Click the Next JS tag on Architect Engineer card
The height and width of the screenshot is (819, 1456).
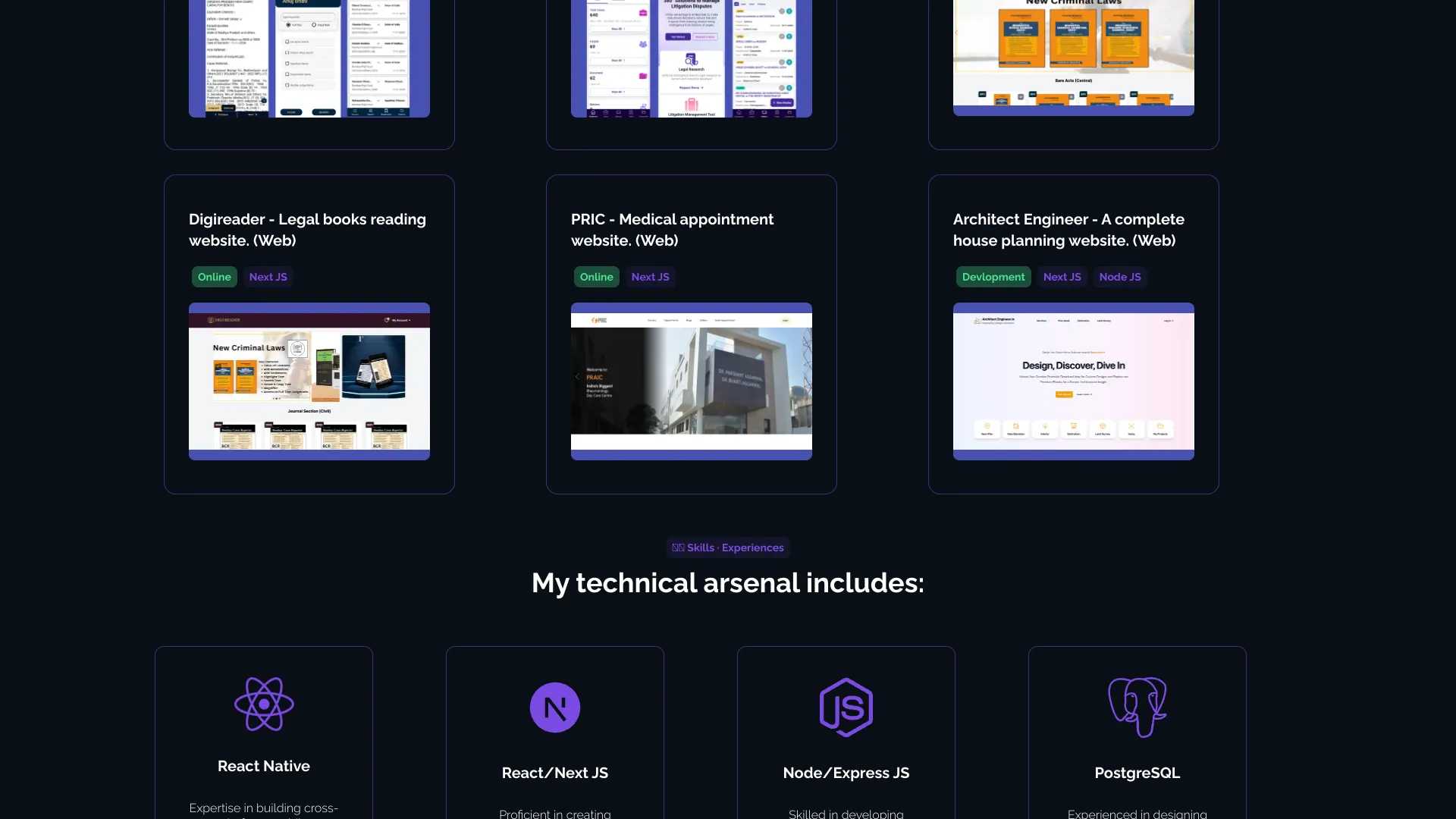(1062, 277)
